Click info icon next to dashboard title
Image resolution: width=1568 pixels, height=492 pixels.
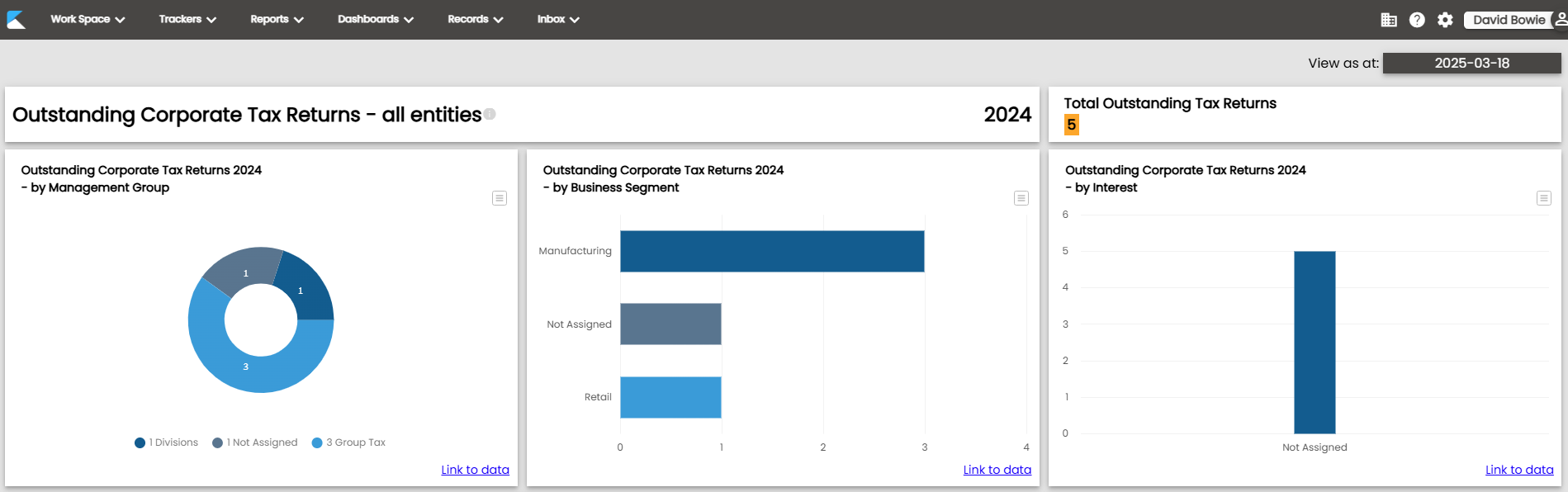[x=490, y=114]
